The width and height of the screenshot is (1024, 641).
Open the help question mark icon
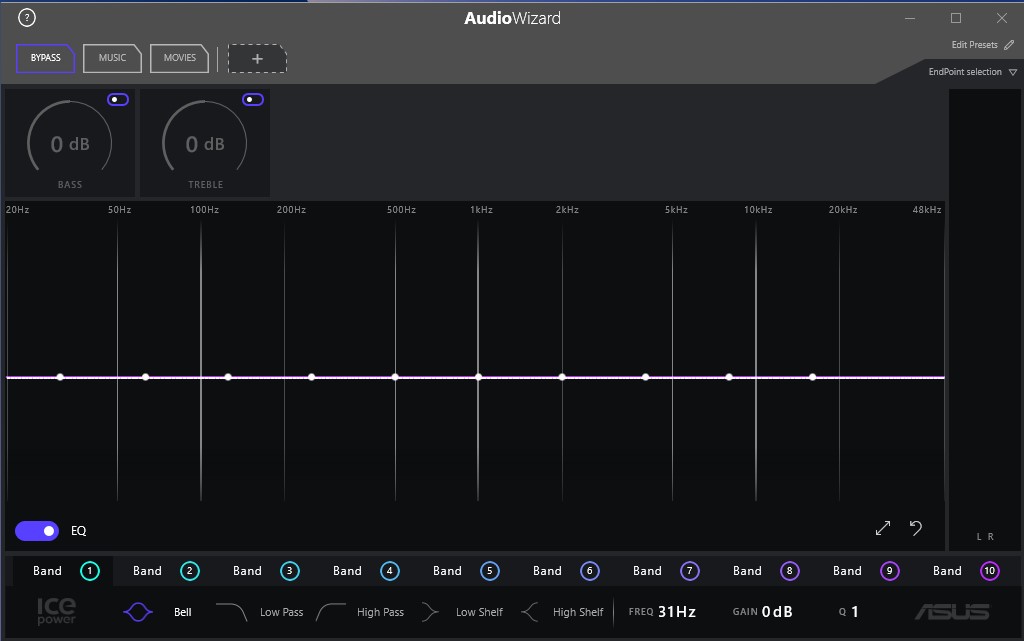(x=27, y=18)
